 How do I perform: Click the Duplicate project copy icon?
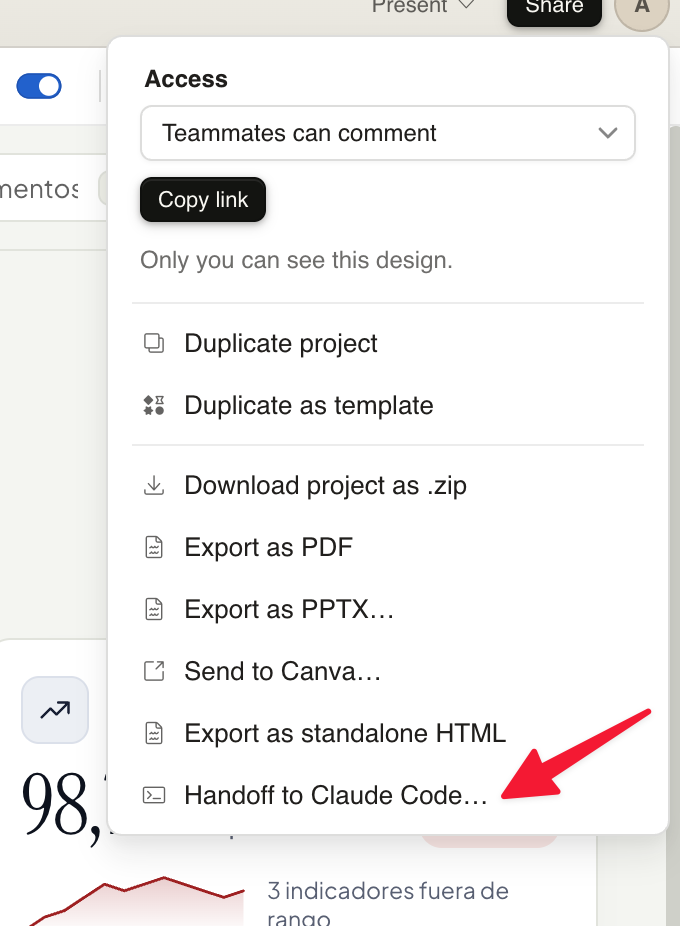[x=154, y=344]
